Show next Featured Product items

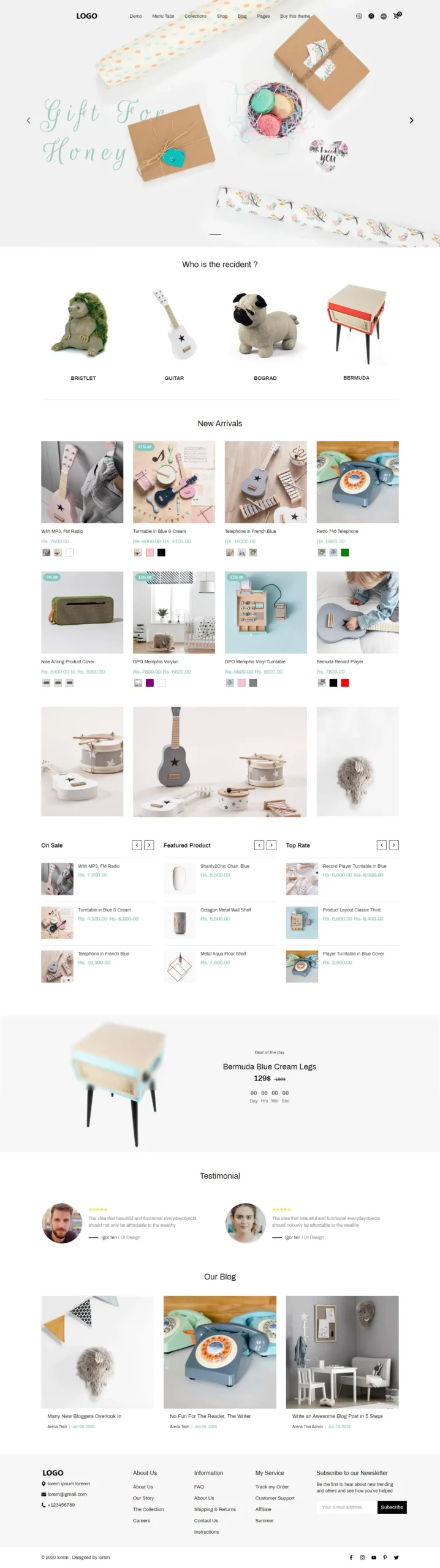pyautogui.click(x=271, y=845)
